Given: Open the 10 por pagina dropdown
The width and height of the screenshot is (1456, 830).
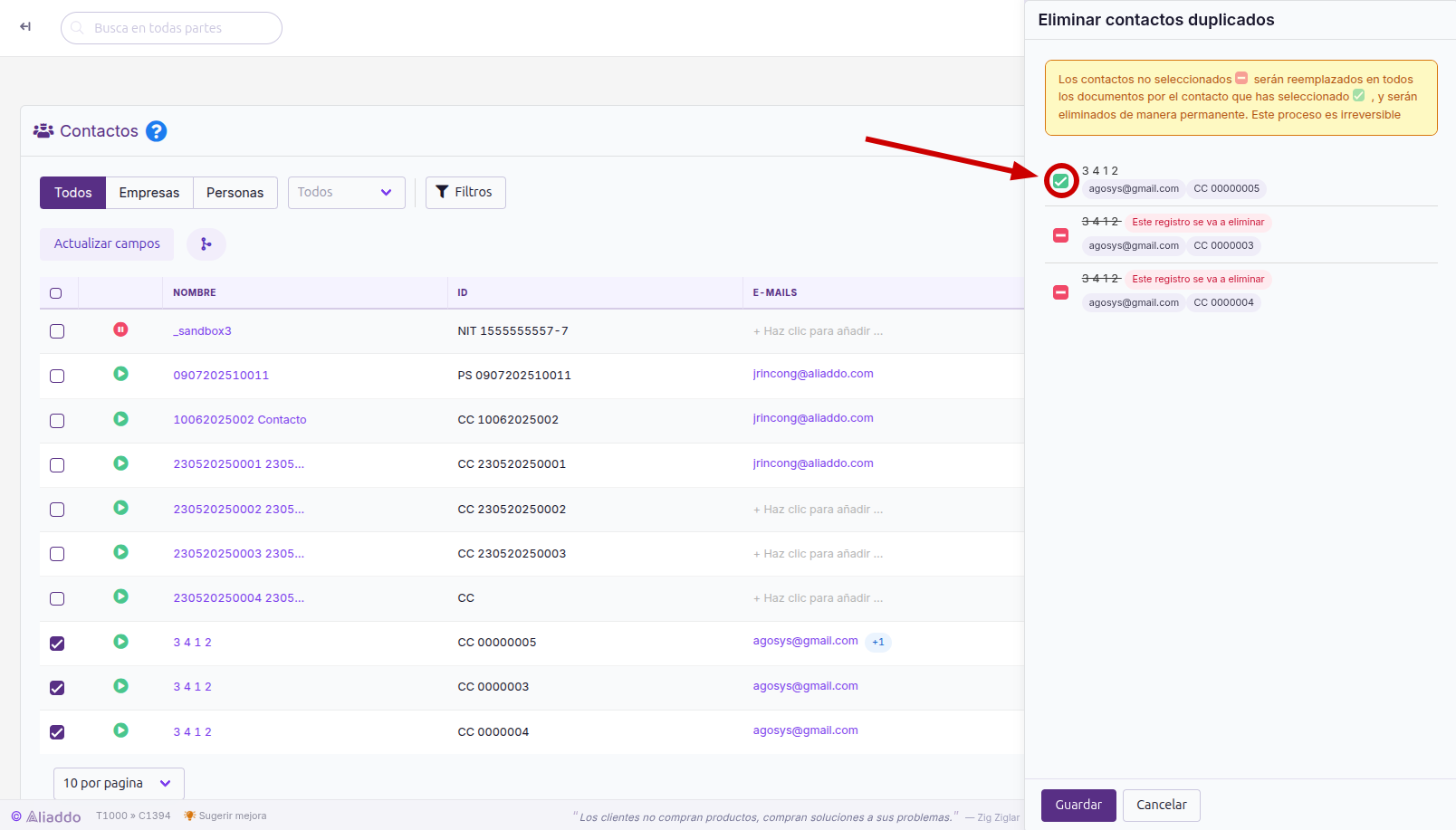Looking at the screenshot, I should pyautogui.click(x=119, y=784).
